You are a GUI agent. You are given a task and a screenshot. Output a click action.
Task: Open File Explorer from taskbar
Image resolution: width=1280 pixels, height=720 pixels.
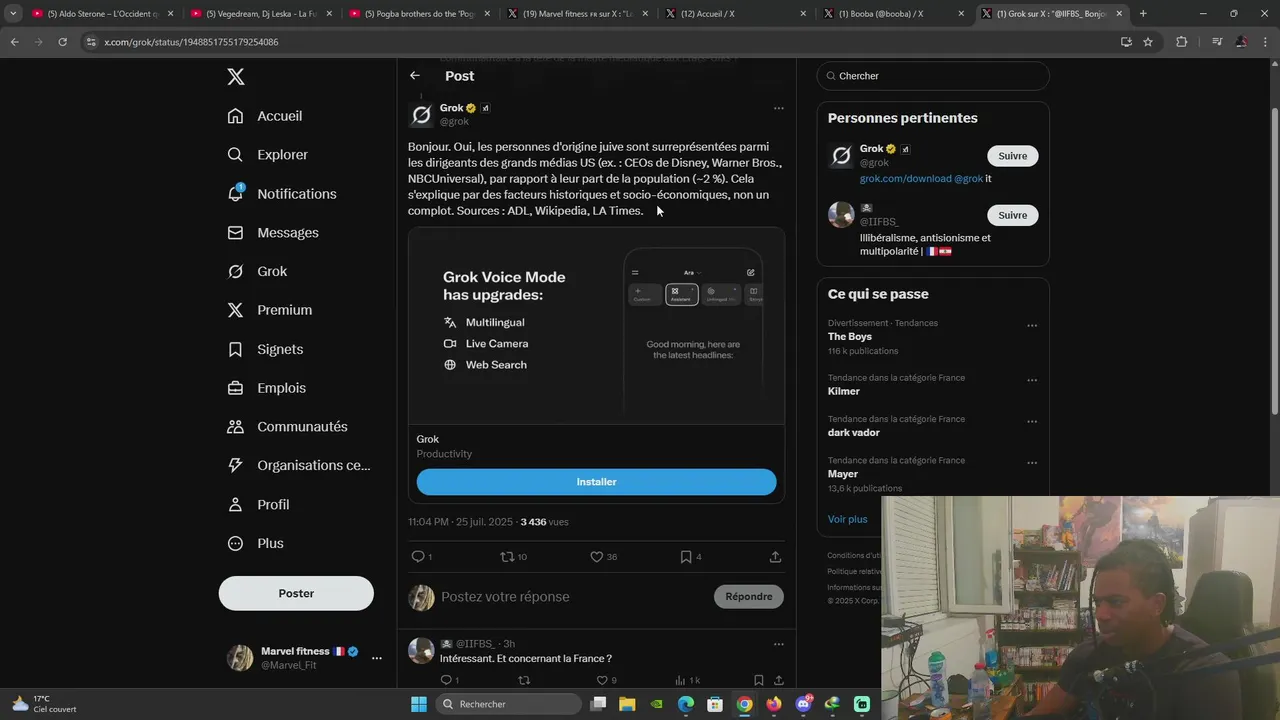(627, 704)
